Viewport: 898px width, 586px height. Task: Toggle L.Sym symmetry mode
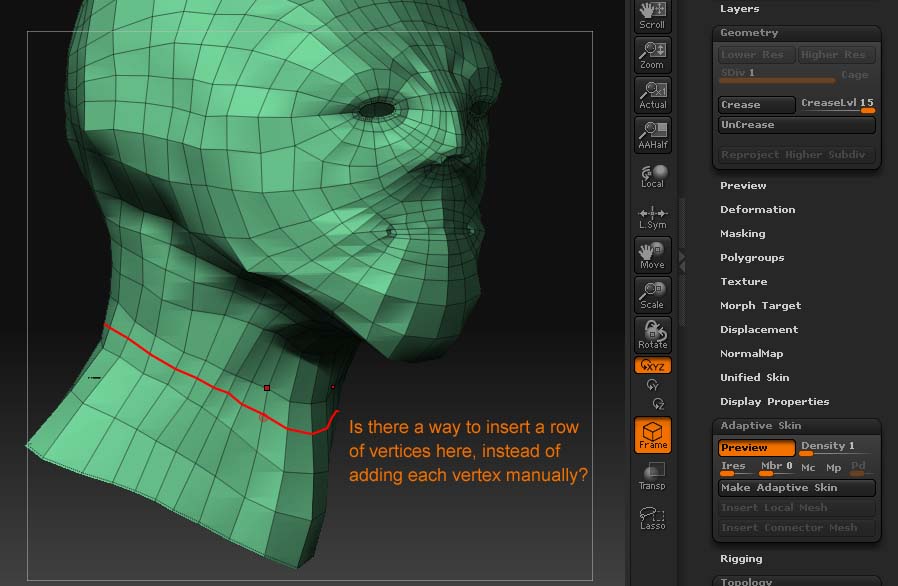click(651, 216)
